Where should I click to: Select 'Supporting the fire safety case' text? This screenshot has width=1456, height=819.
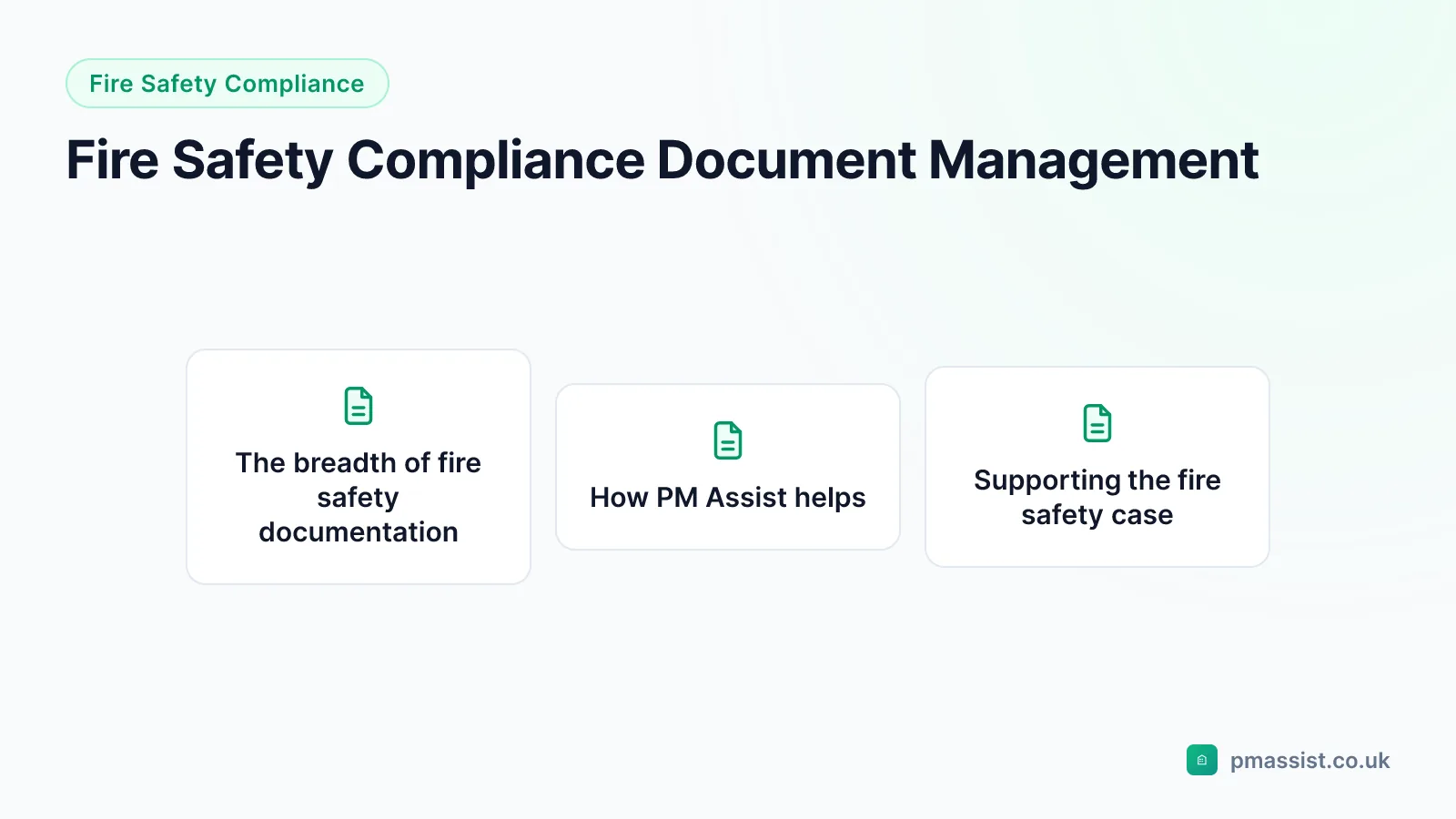pyautogui.click(x=1097, y=497)
